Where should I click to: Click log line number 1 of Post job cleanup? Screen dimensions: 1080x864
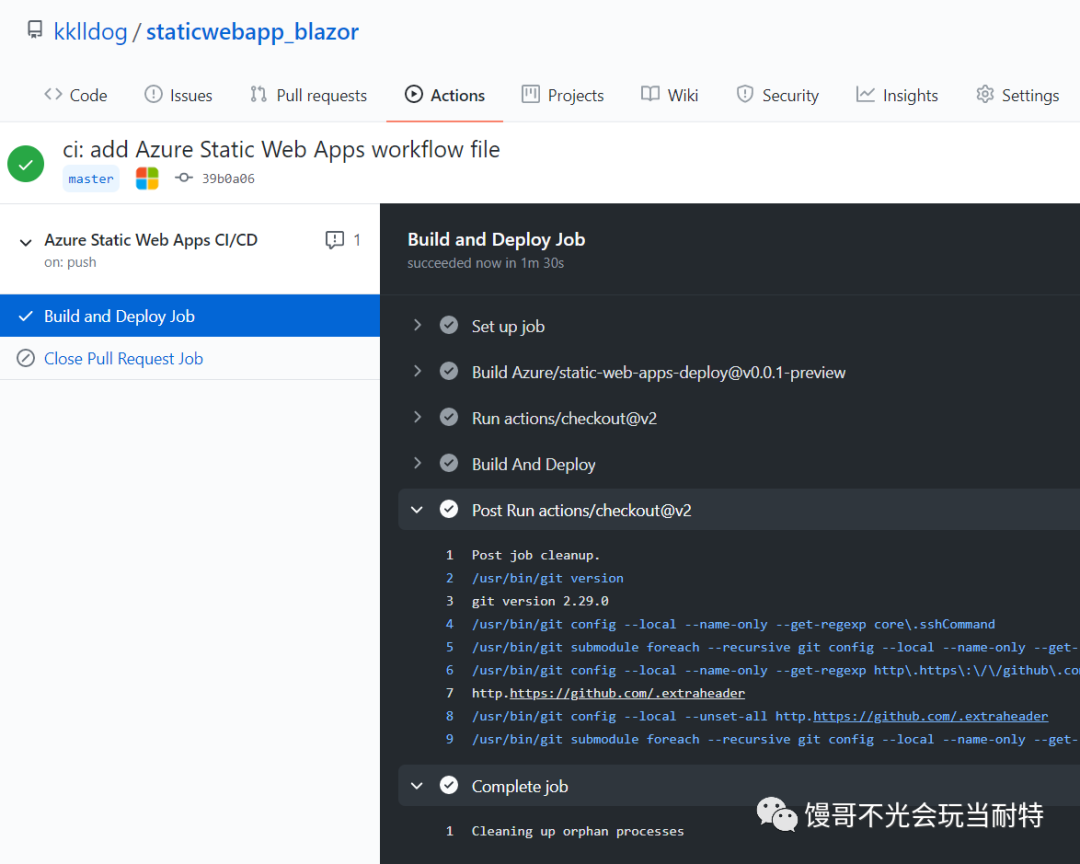(x=450, y=555)
